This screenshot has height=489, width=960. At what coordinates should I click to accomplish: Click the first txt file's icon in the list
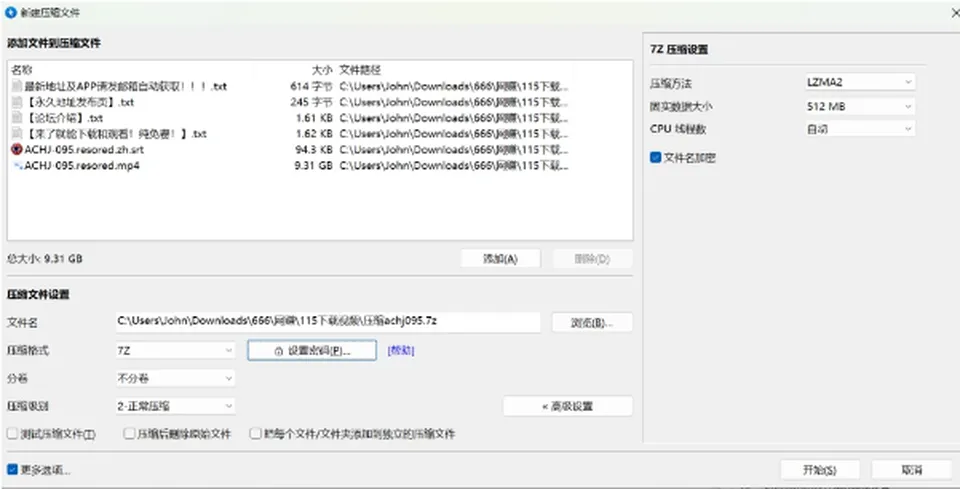(x=17, y=86)
